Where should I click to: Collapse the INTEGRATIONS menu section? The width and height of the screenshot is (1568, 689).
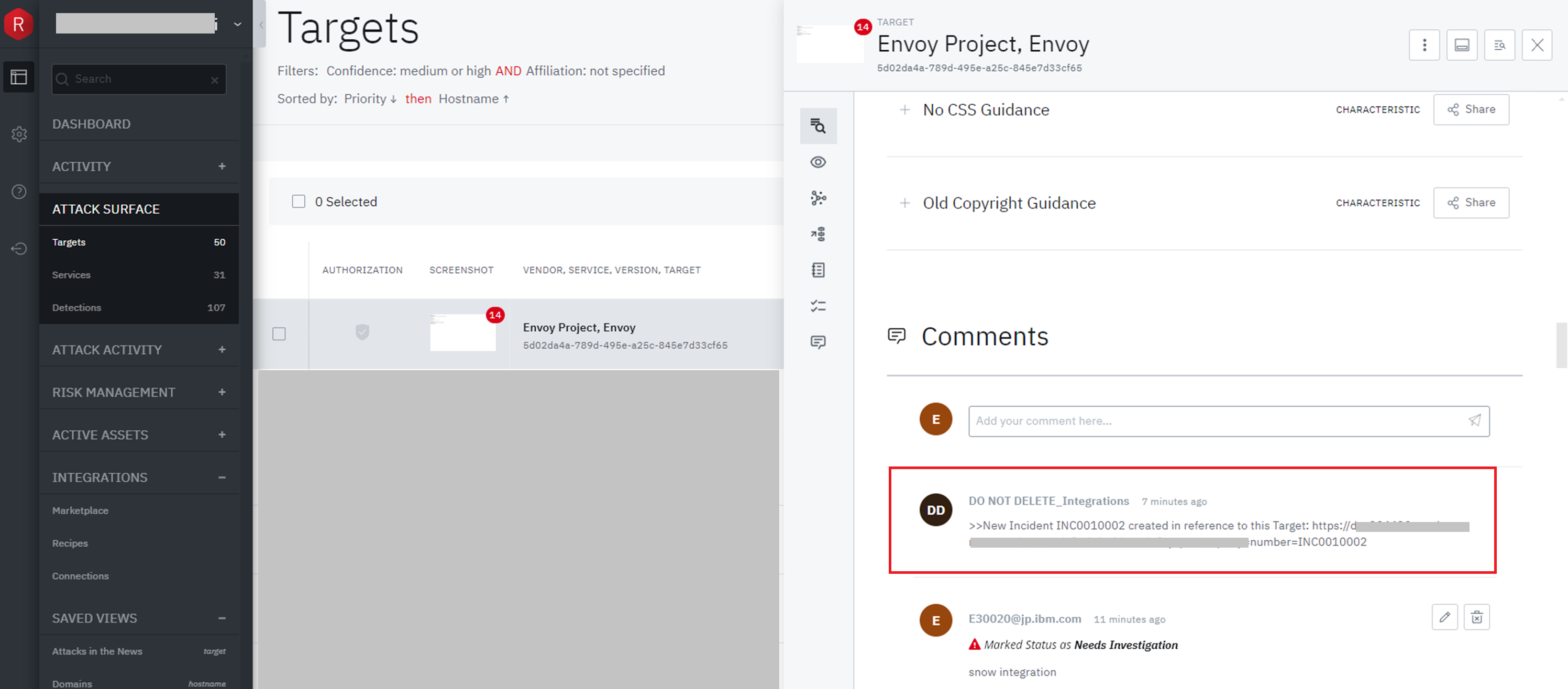click(222, 477)
